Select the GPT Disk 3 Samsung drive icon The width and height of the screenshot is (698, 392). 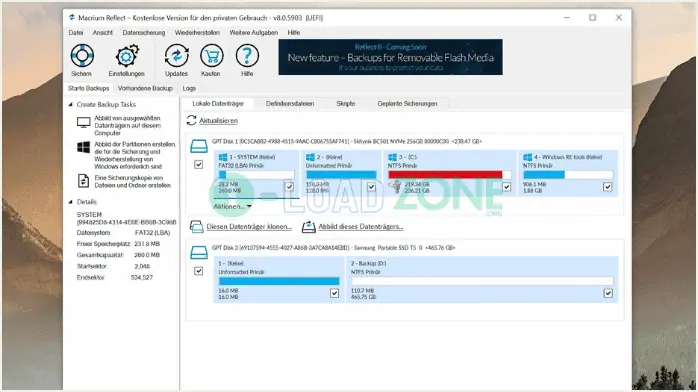pos(199,252)
